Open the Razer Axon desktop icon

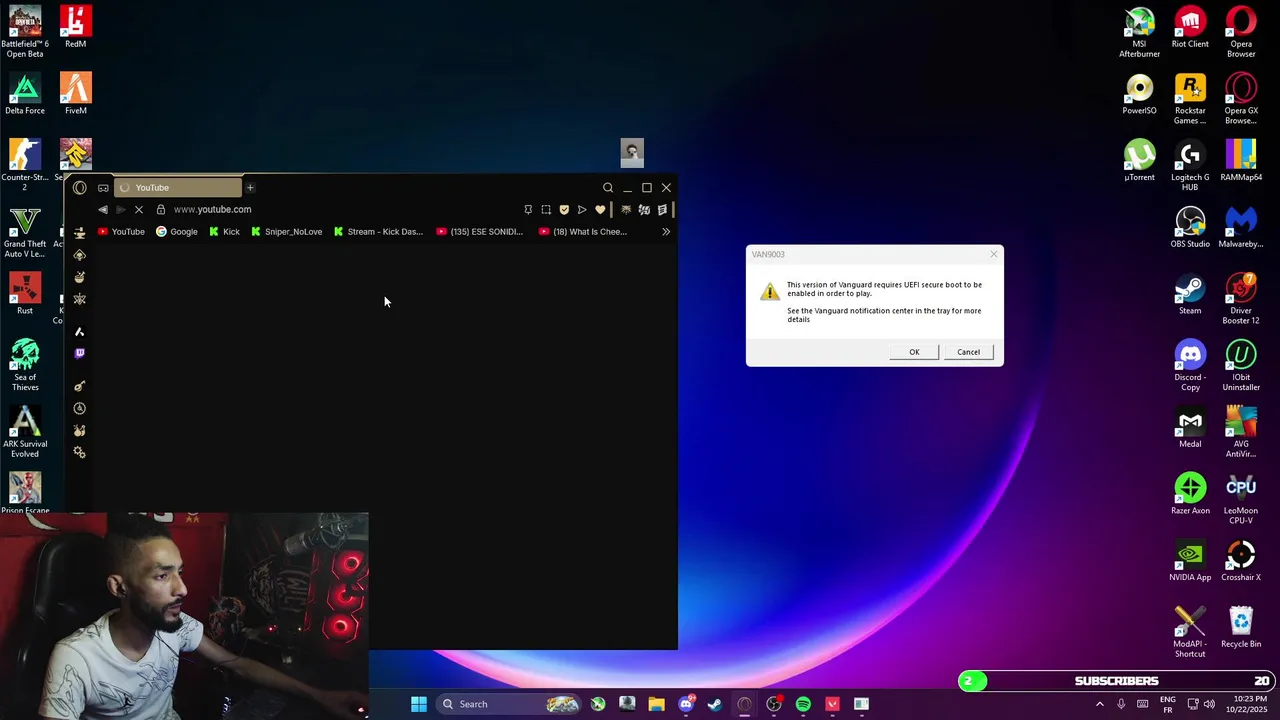pyautogui.click(x=1190, y=494)
